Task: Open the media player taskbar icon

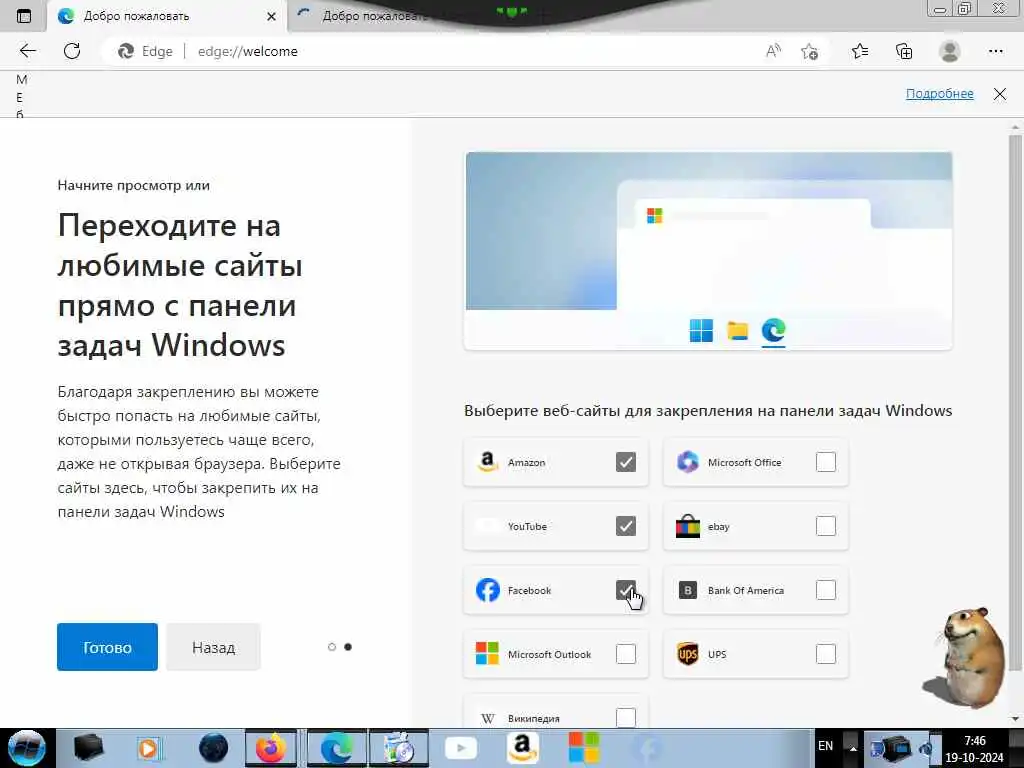Action: 148,748
